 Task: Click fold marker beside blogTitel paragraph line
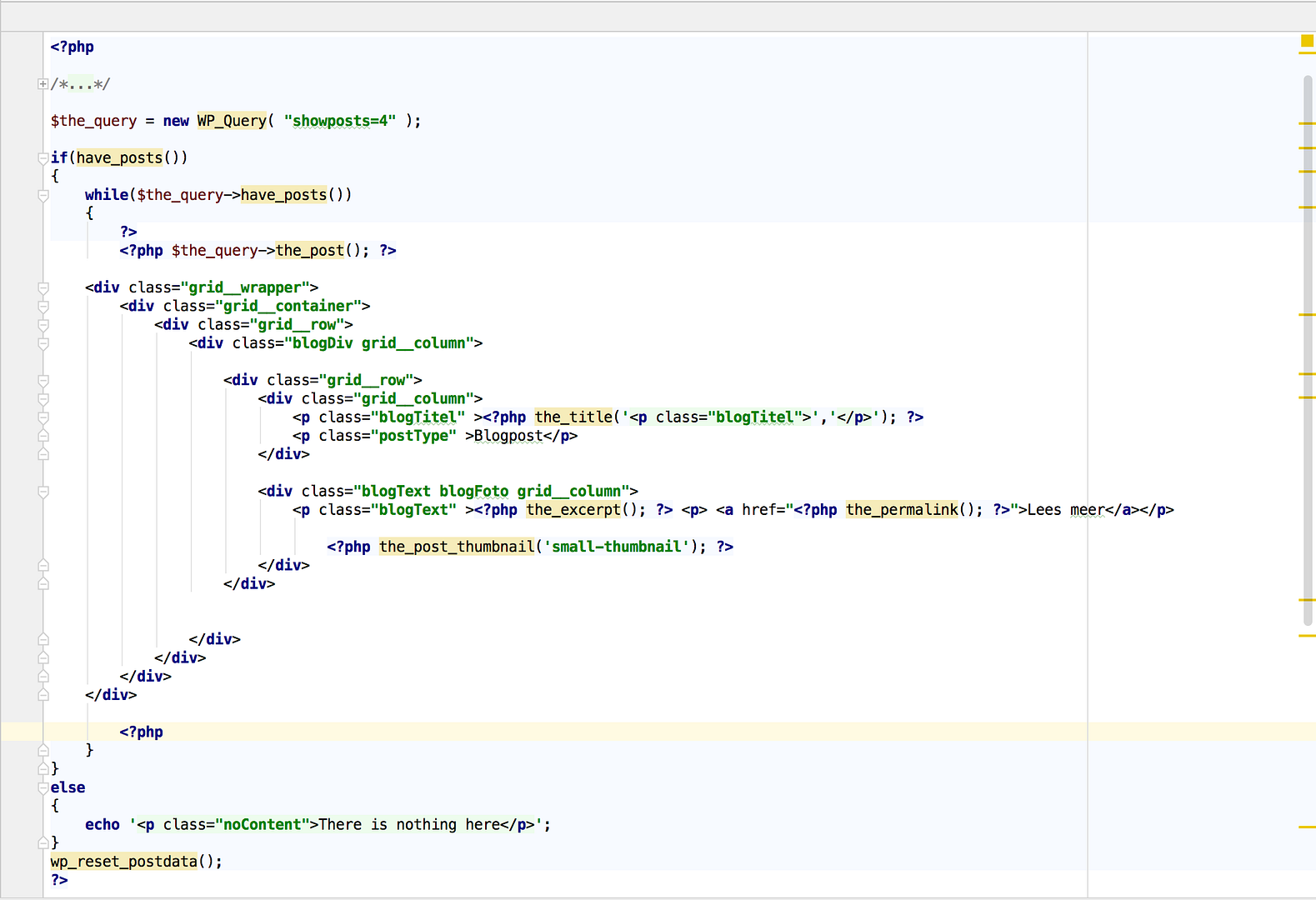click(43, 417)
